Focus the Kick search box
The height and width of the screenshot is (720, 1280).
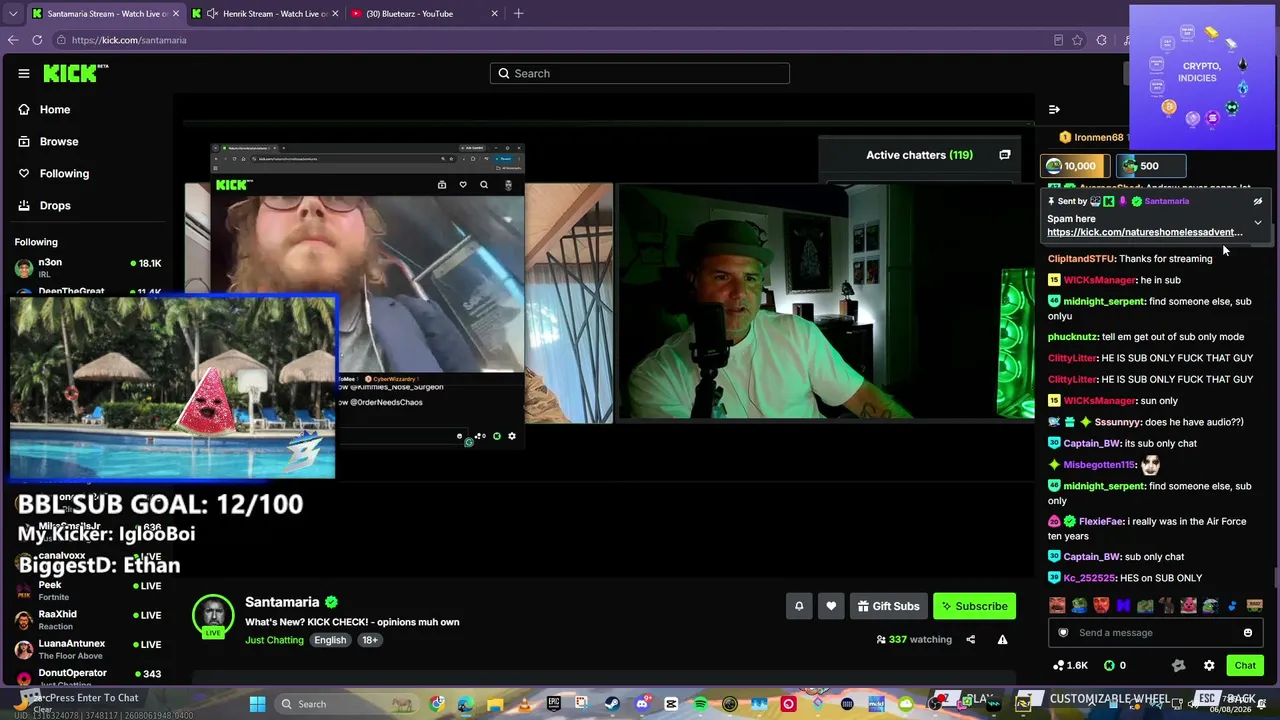click(x=640, y=73)
